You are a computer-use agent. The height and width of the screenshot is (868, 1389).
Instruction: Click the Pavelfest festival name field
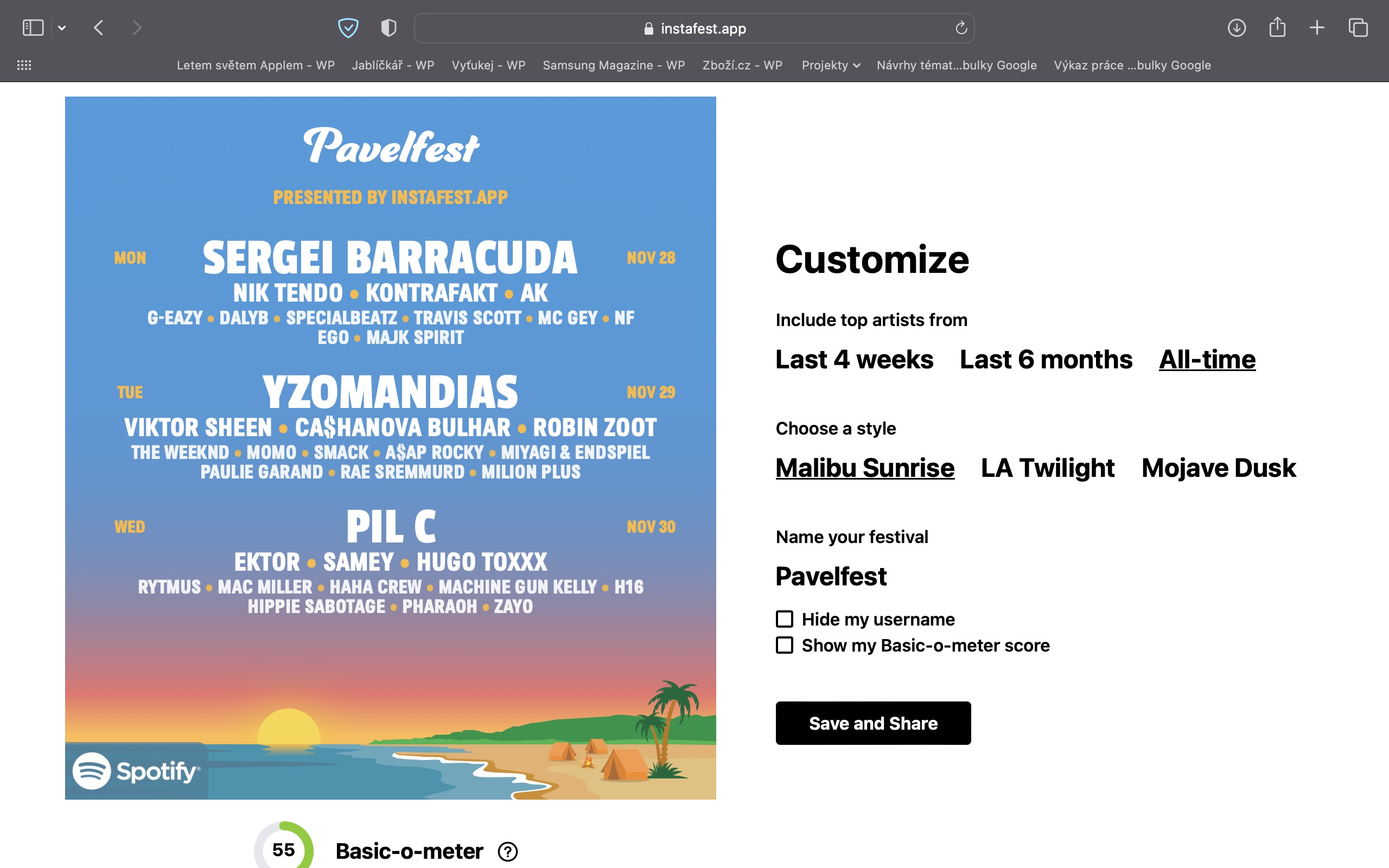pyautogui.click(x=831, y=576)
